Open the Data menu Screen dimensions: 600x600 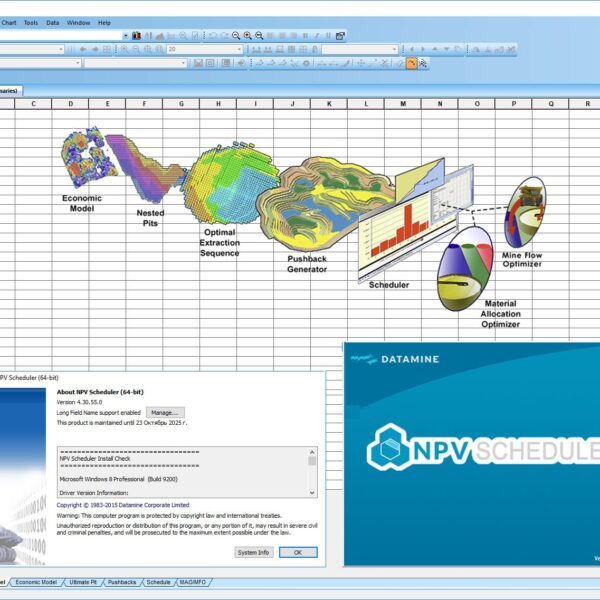(x=52, y=23)
